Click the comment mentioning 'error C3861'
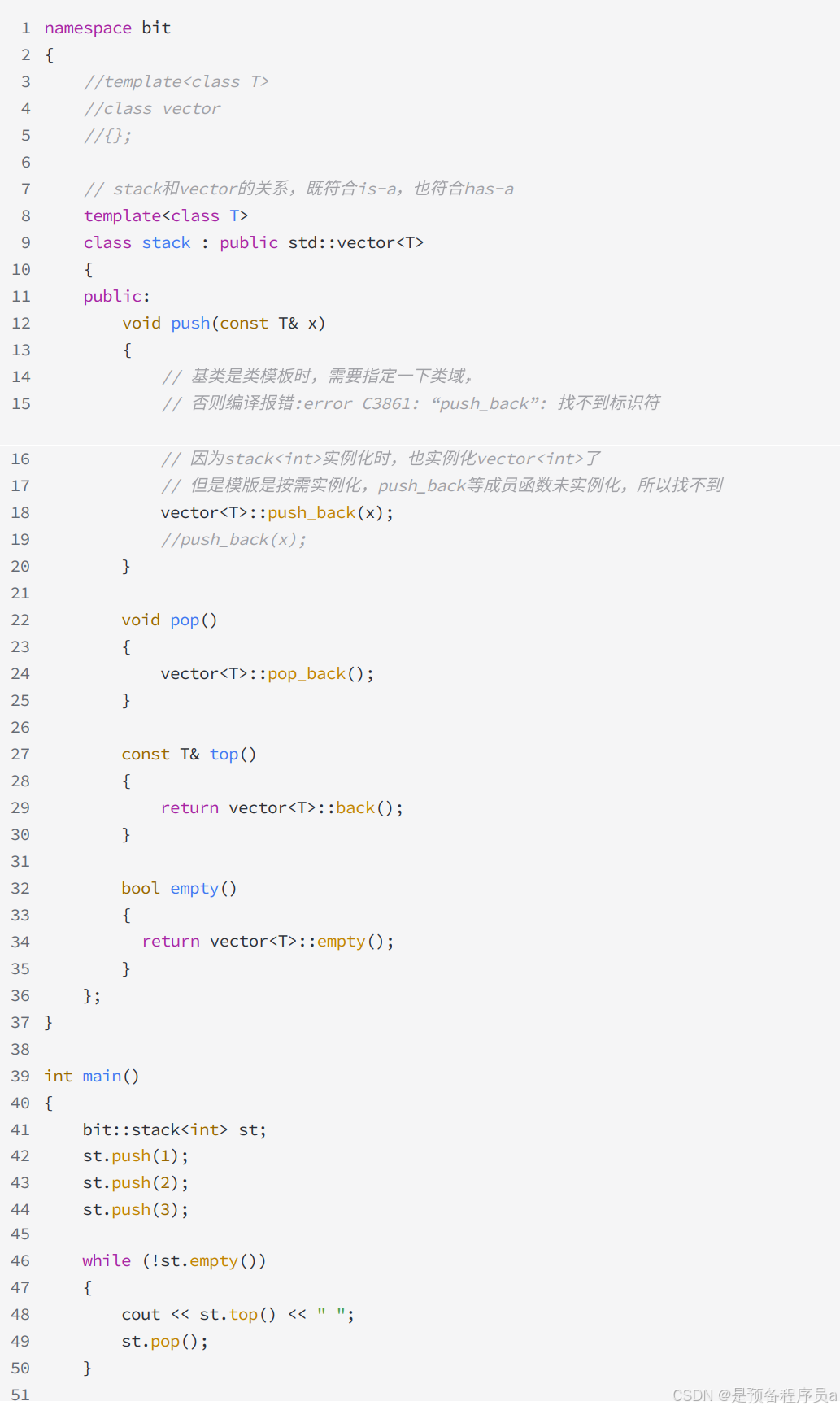The width and height of the screenshot is (840, 1410). (x=411, y=403)
